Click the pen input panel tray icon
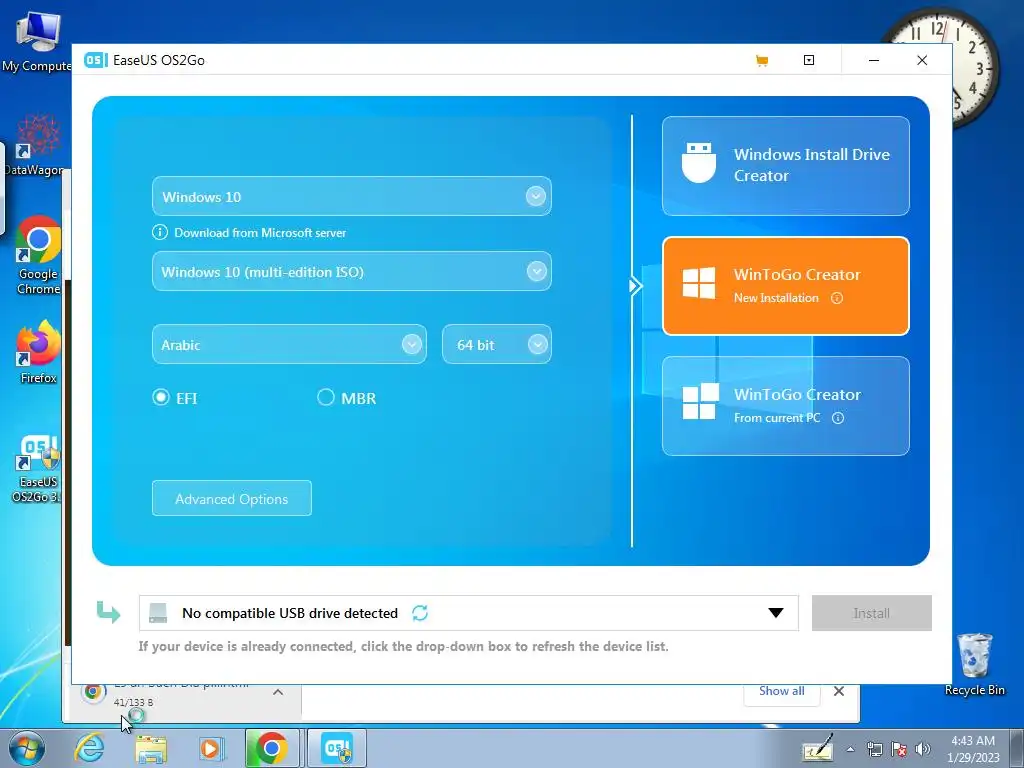 click(x=818, y=748)
